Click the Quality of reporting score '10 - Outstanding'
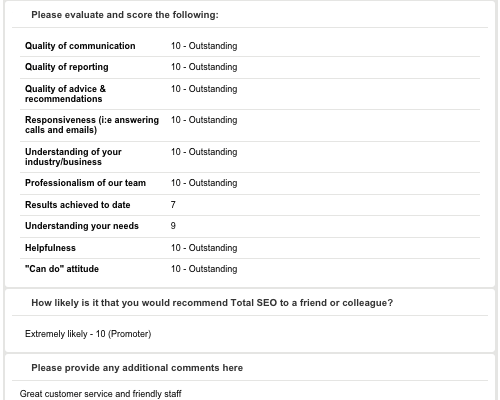The height and width of the screenshot is (400, 500). click(x=204, y=67)
